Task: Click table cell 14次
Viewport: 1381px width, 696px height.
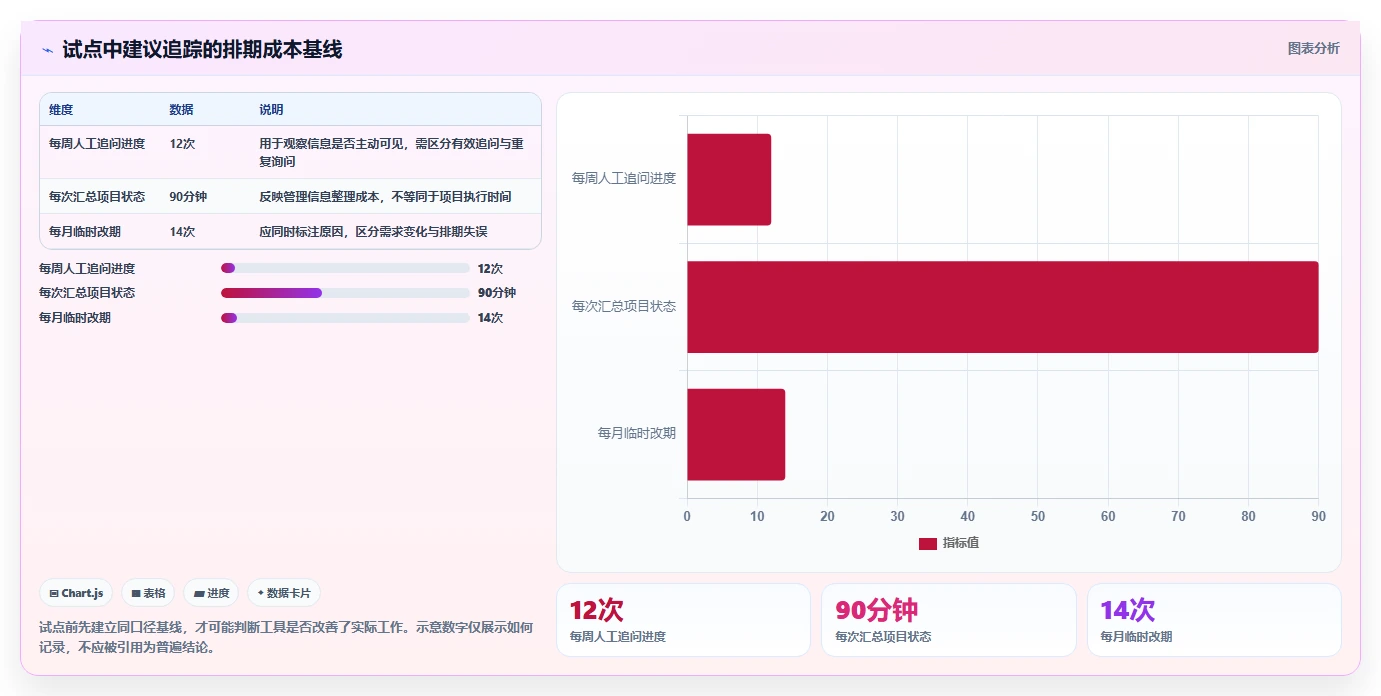Action: click(x=183, y=232)
